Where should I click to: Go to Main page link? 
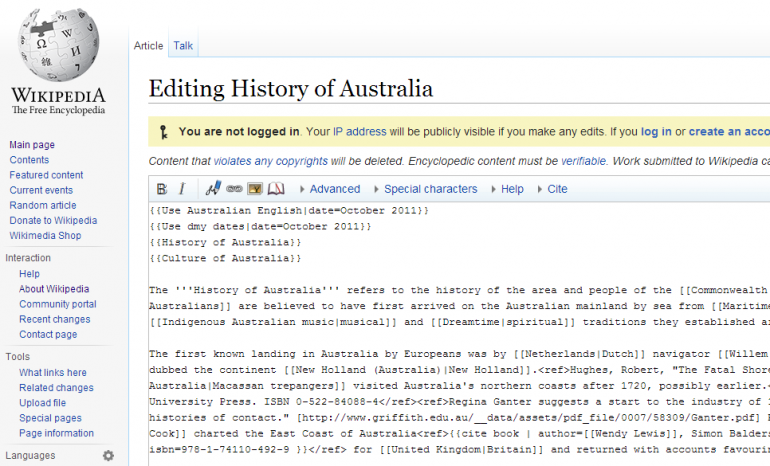32,145
